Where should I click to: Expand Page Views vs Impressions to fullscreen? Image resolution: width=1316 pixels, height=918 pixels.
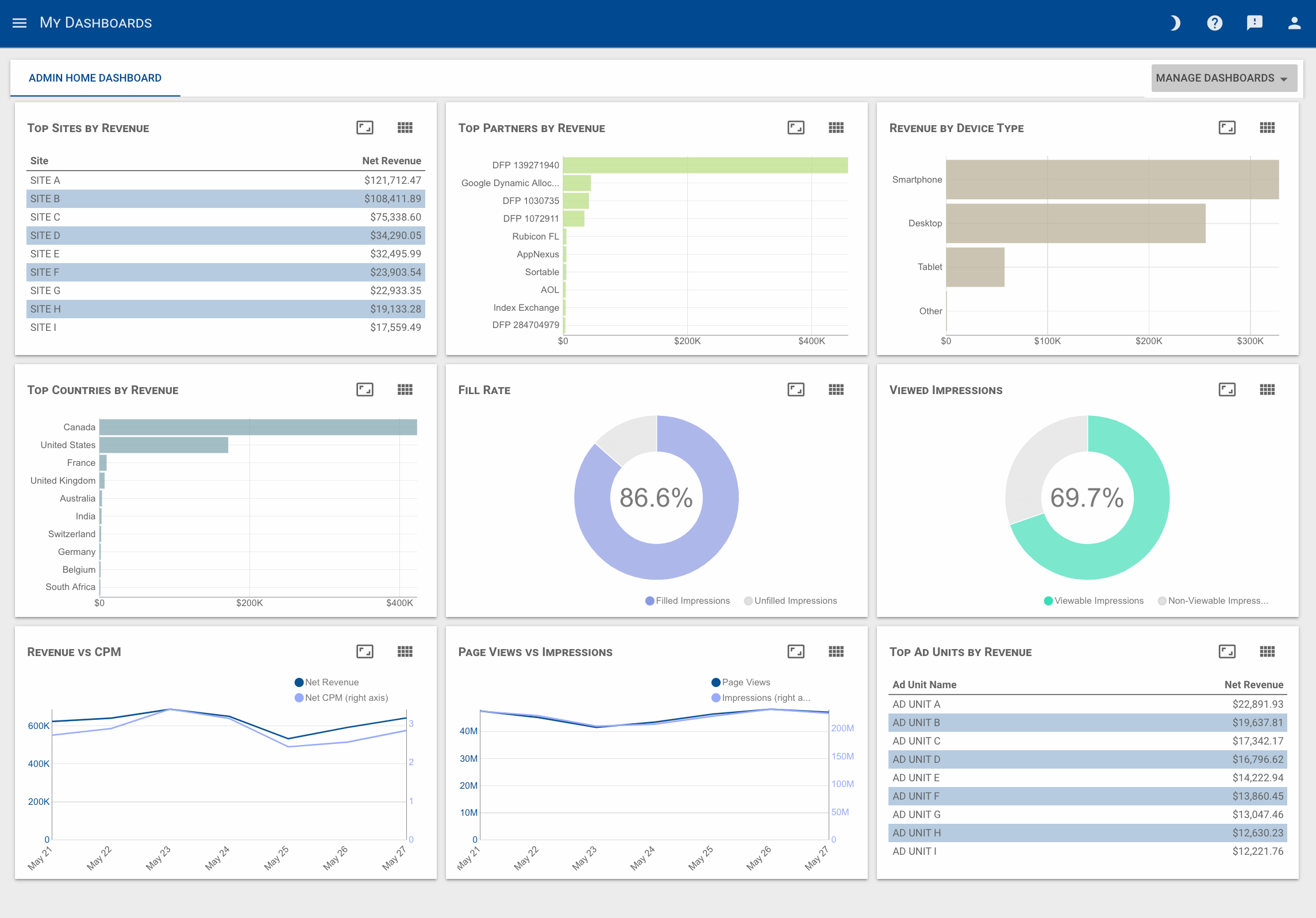[795, 651]
